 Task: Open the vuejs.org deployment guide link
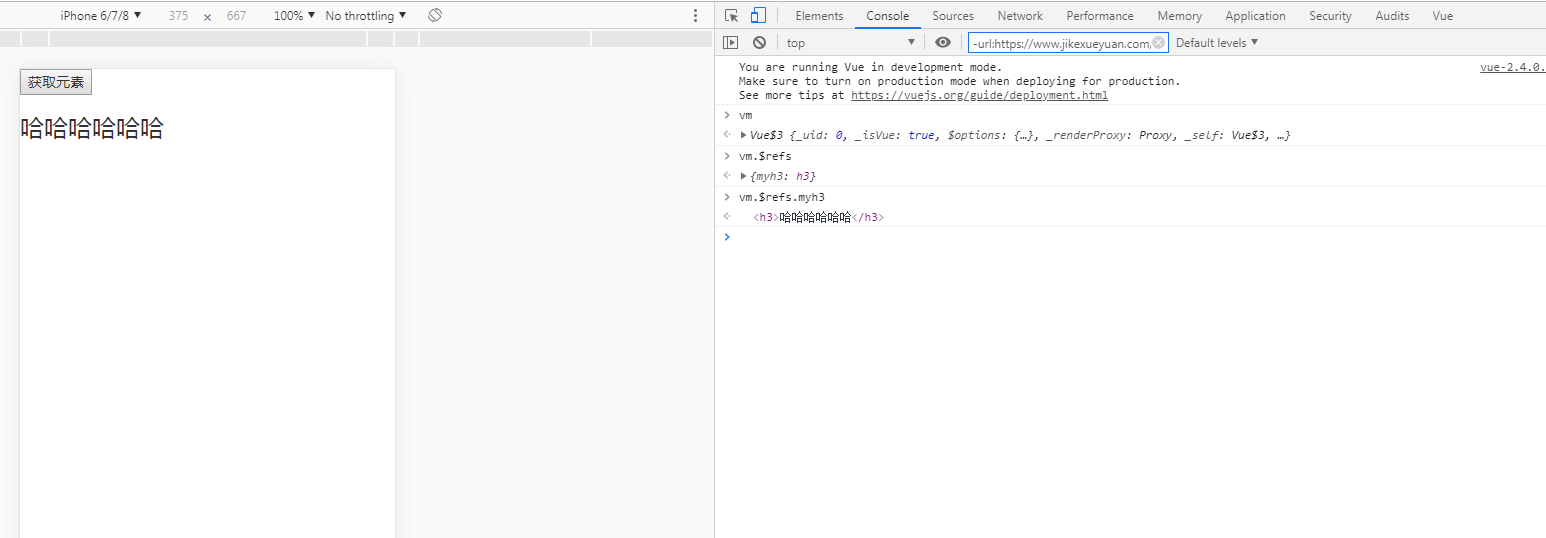(978, 95)
